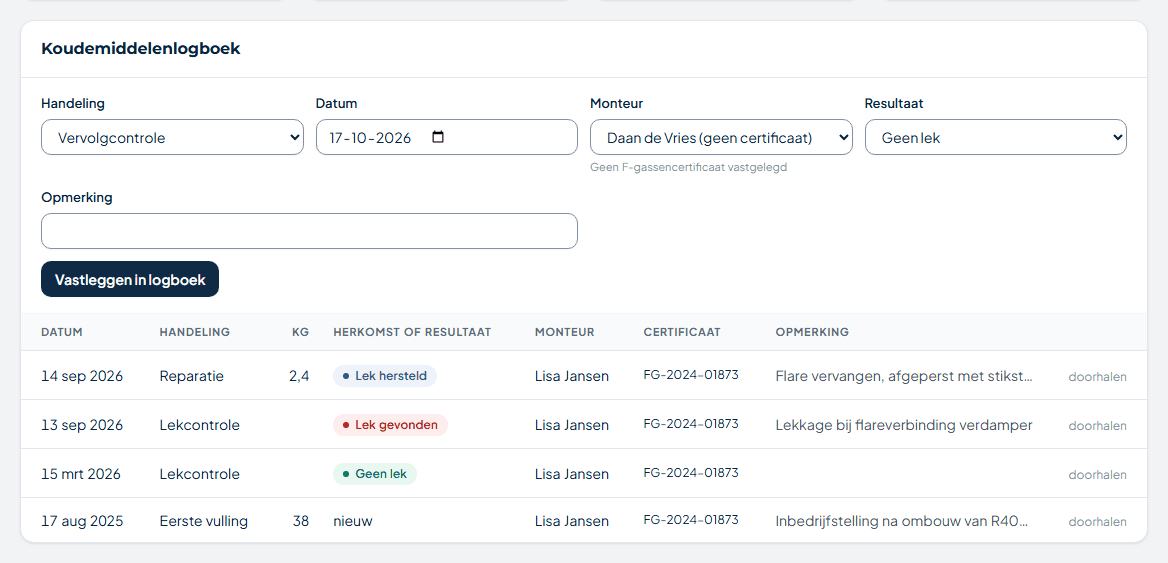1168x563 pixels.
Task: Click the date cell 14 sep 2026
Action: [82, 376]
